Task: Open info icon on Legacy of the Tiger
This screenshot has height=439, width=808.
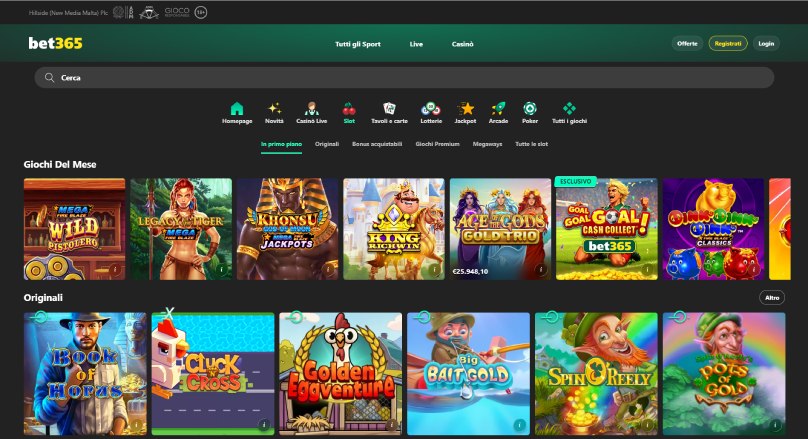Action: pyautogui.click(x=222, y=269)
